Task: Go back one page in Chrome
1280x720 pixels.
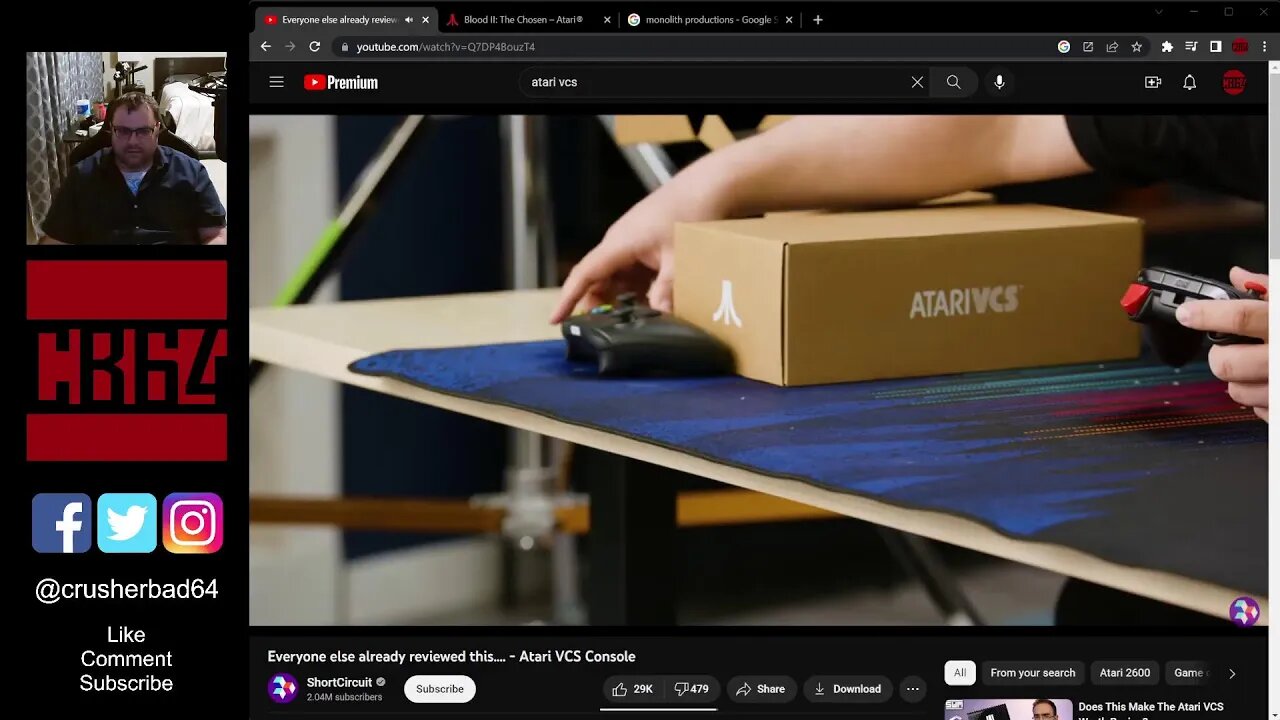Action: coord(265,47)
